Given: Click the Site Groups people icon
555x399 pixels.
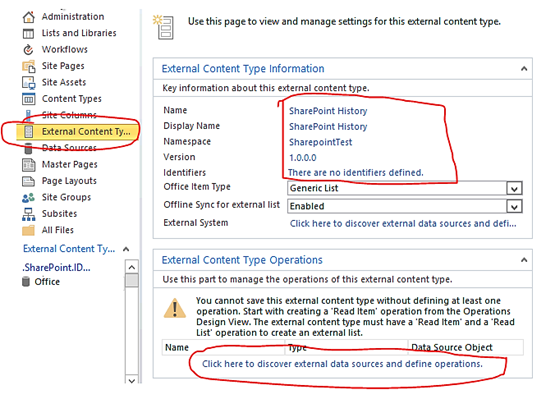Looking at the screenshot, I should [x=29, y=198].
